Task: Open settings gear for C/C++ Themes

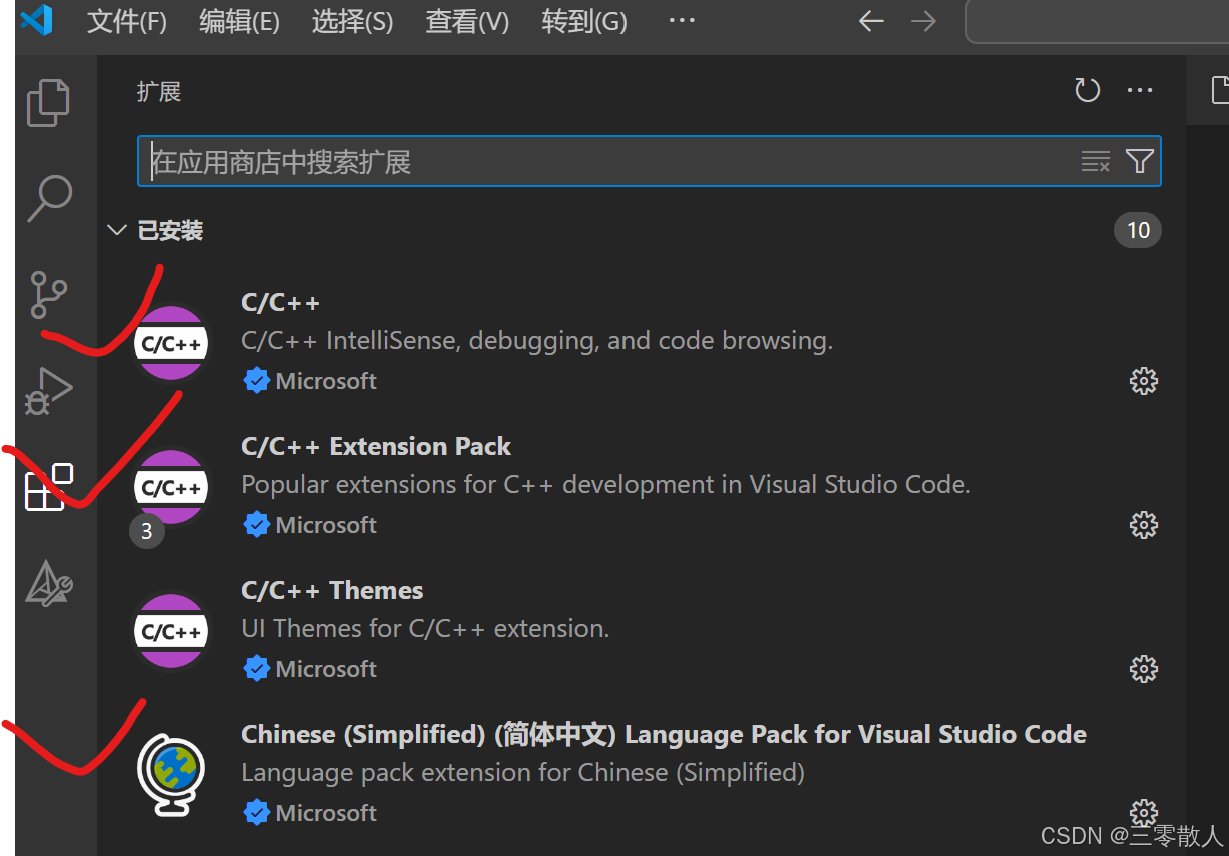Action: (1143, 668)
